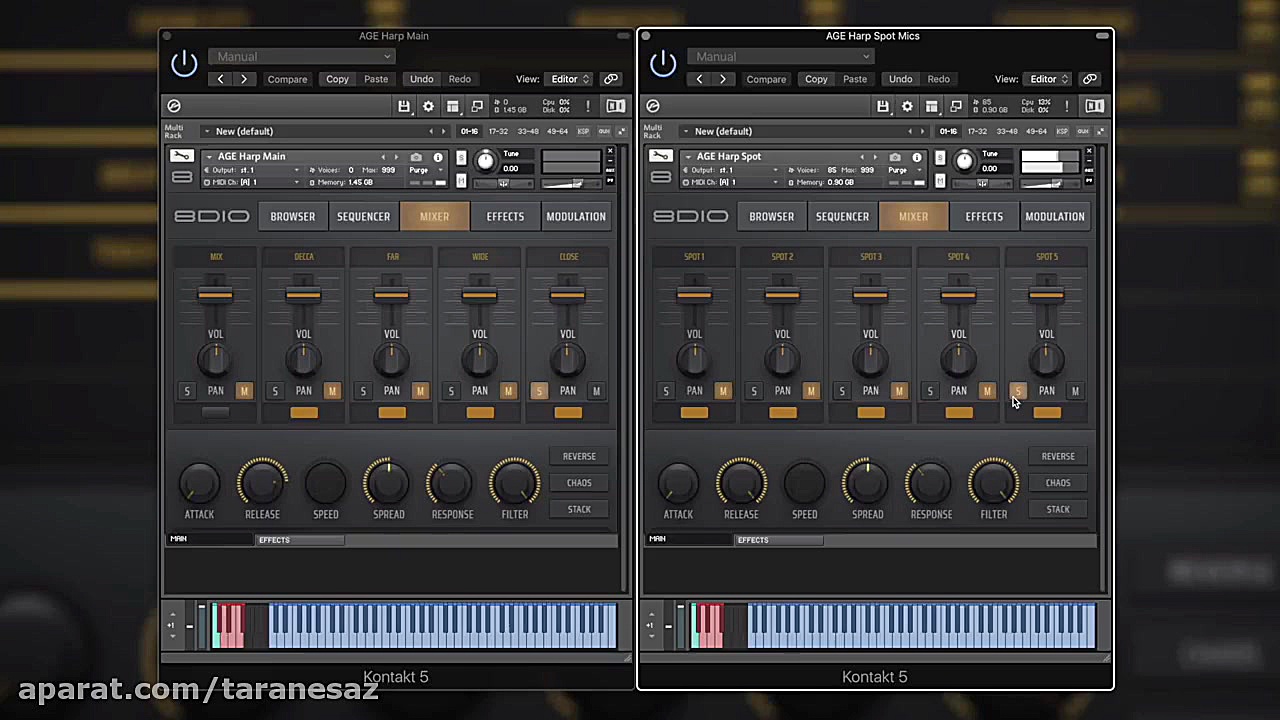The width and height of the screenshot is (1280, 720).
Task: Solo the MIX channel in Harp Main mixer
Action: [187, 391]
